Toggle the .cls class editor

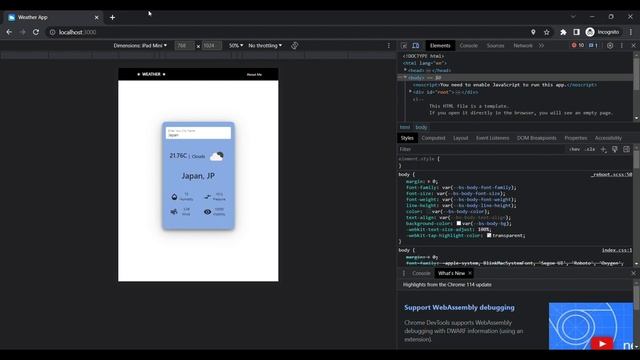coord(590,149)
